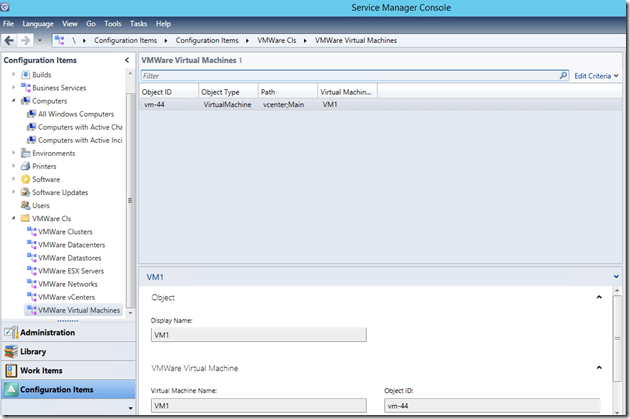Click the Back navigation arrow
Viewport: 630px width, 419px height.
click(x=9, y=40)
